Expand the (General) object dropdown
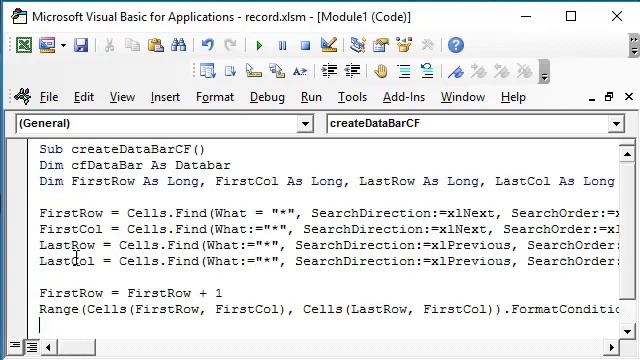 tap(305, 124)
